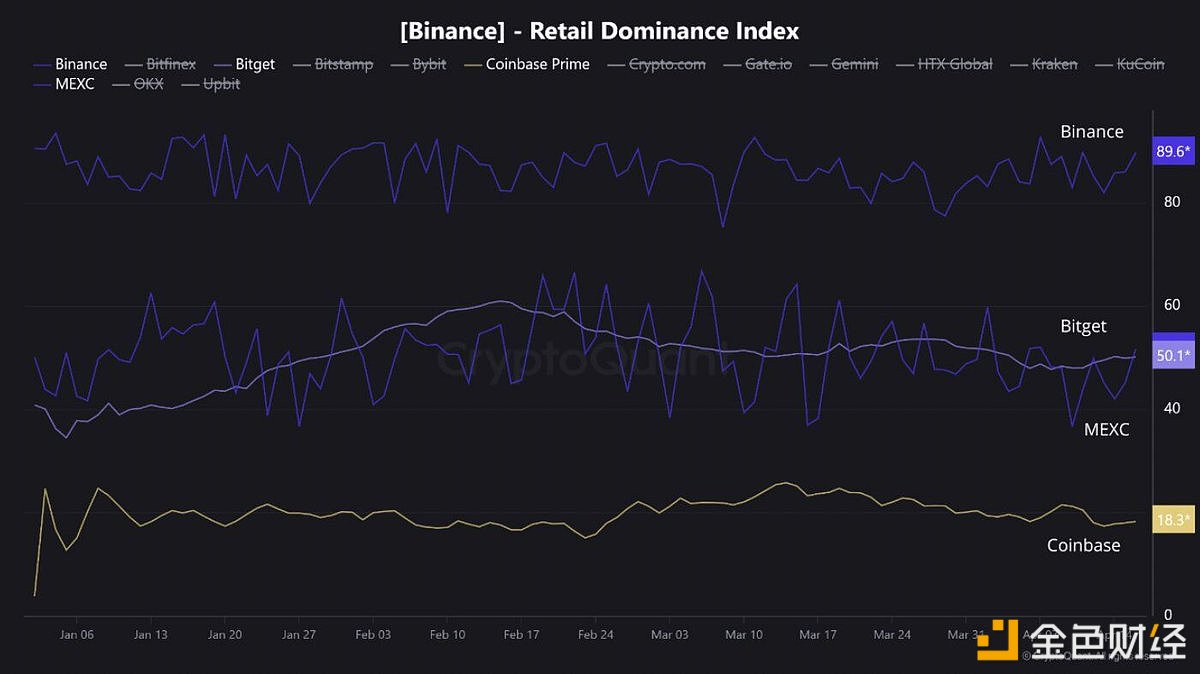This screenshot has height=674, width=1200.
Task: Click the 50.1 value tag on axis
Action: point(1173,355)
